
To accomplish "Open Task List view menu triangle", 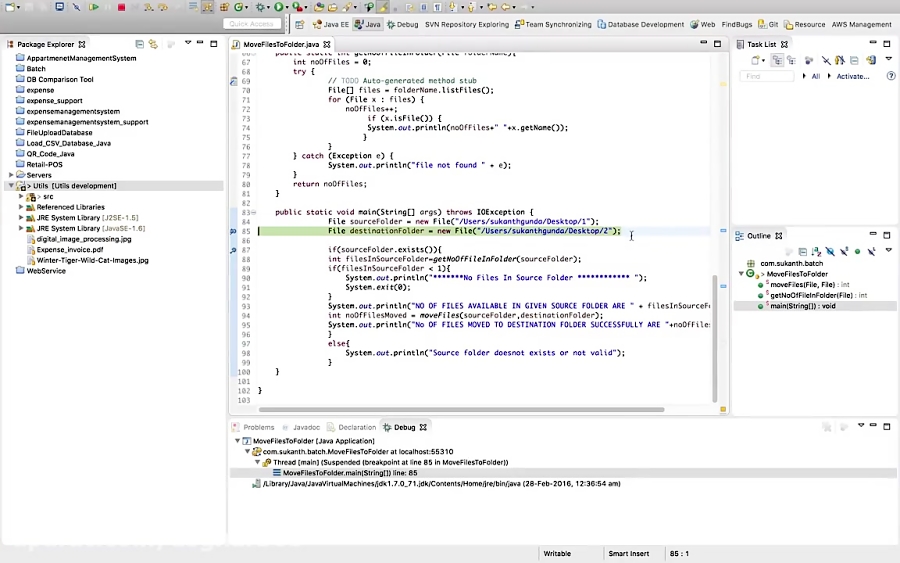I will [x=889, y=59].
